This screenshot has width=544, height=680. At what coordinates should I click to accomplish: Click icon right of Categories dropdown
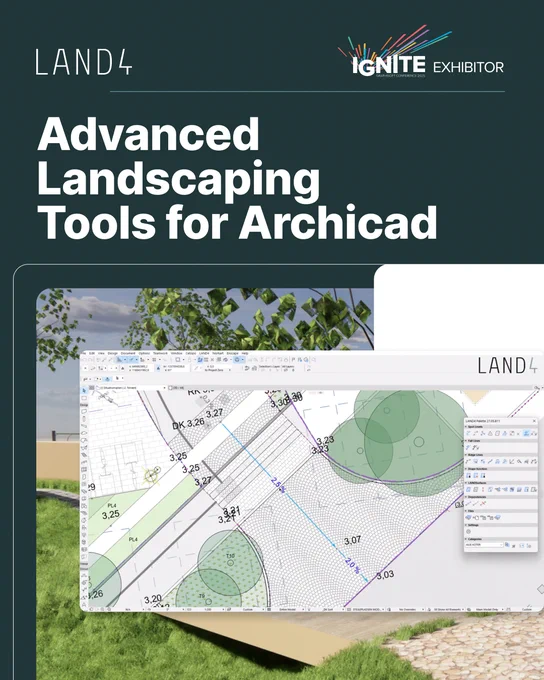pyautogui.click(x=507, y=545)
